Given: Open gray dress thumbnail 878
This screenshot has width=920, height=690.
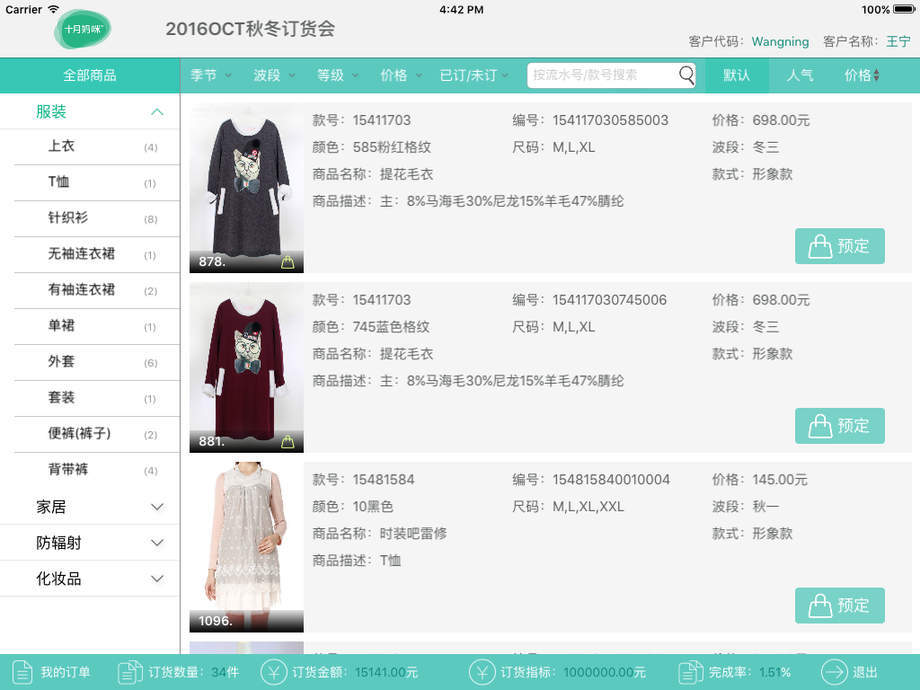Looking at the screenshot, I should [246, 188].
